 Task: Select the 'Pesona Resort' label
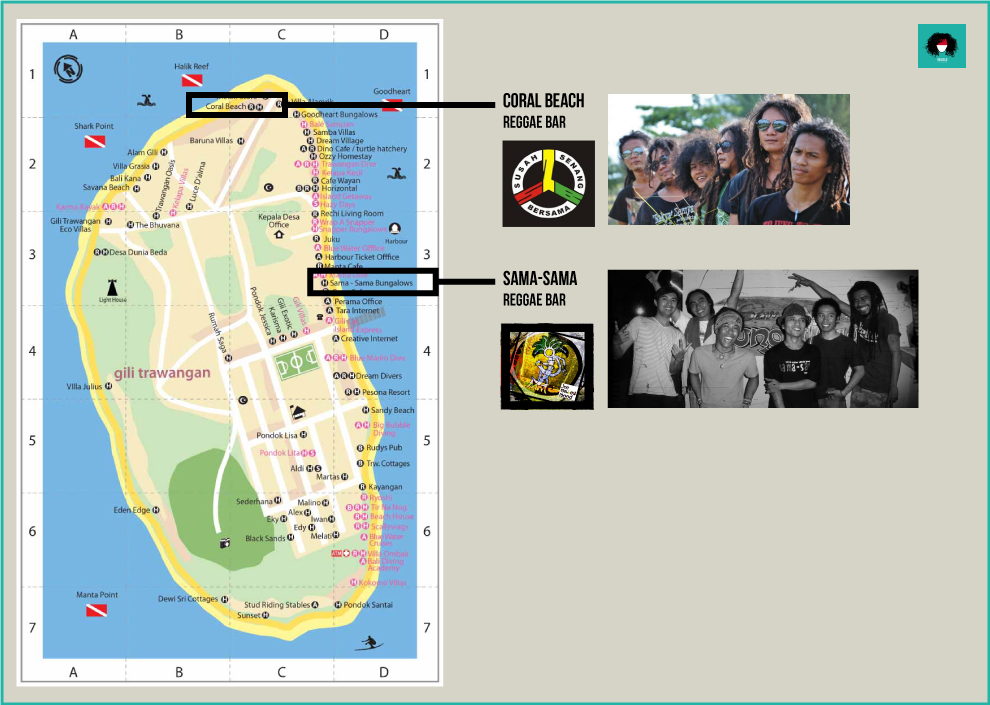click(x=386, y=393)
